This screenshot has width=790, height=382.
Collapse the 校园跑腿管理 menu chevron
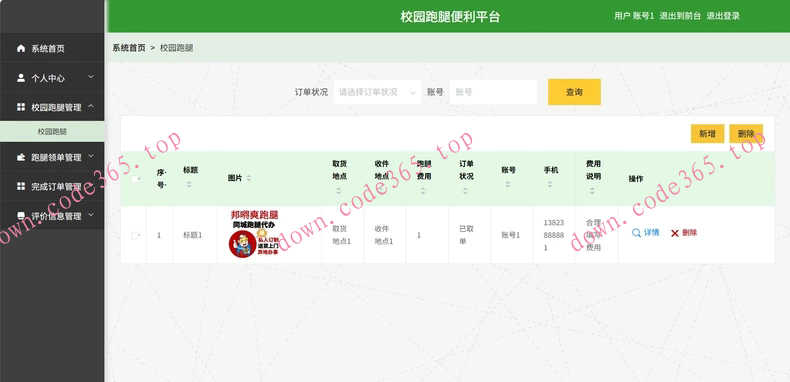tap(91, 106)
